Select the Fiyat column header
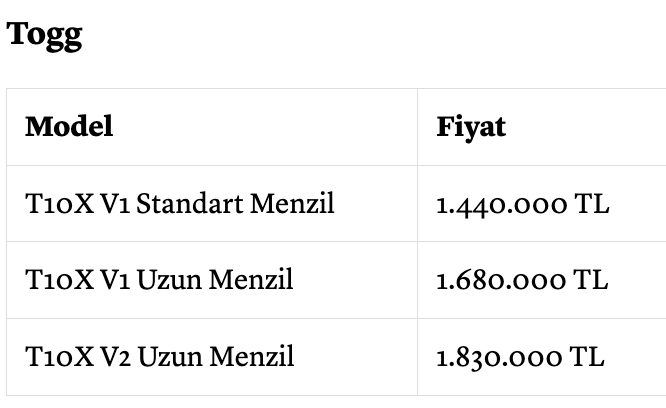The height and width of the screenshot is (408, 666). coord(471,127)
